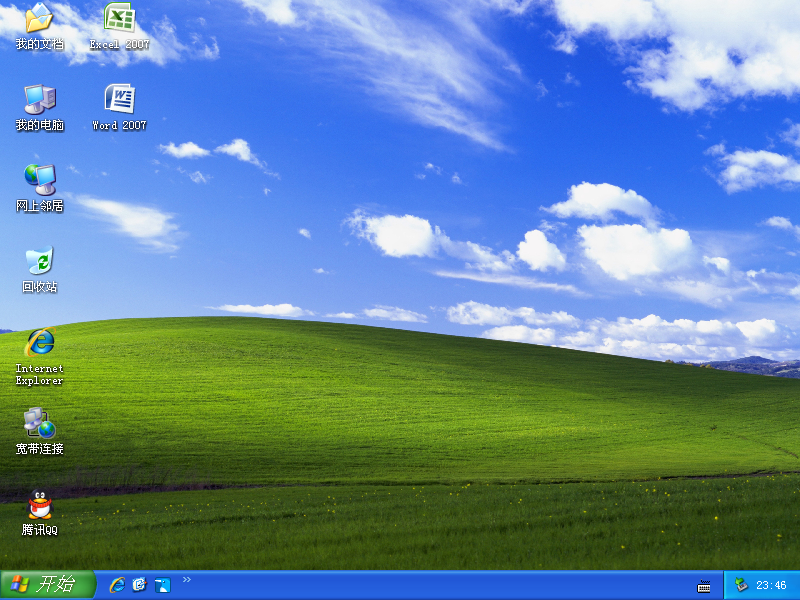Click the blue penguin Quick Launch icon

coord(162,585)
